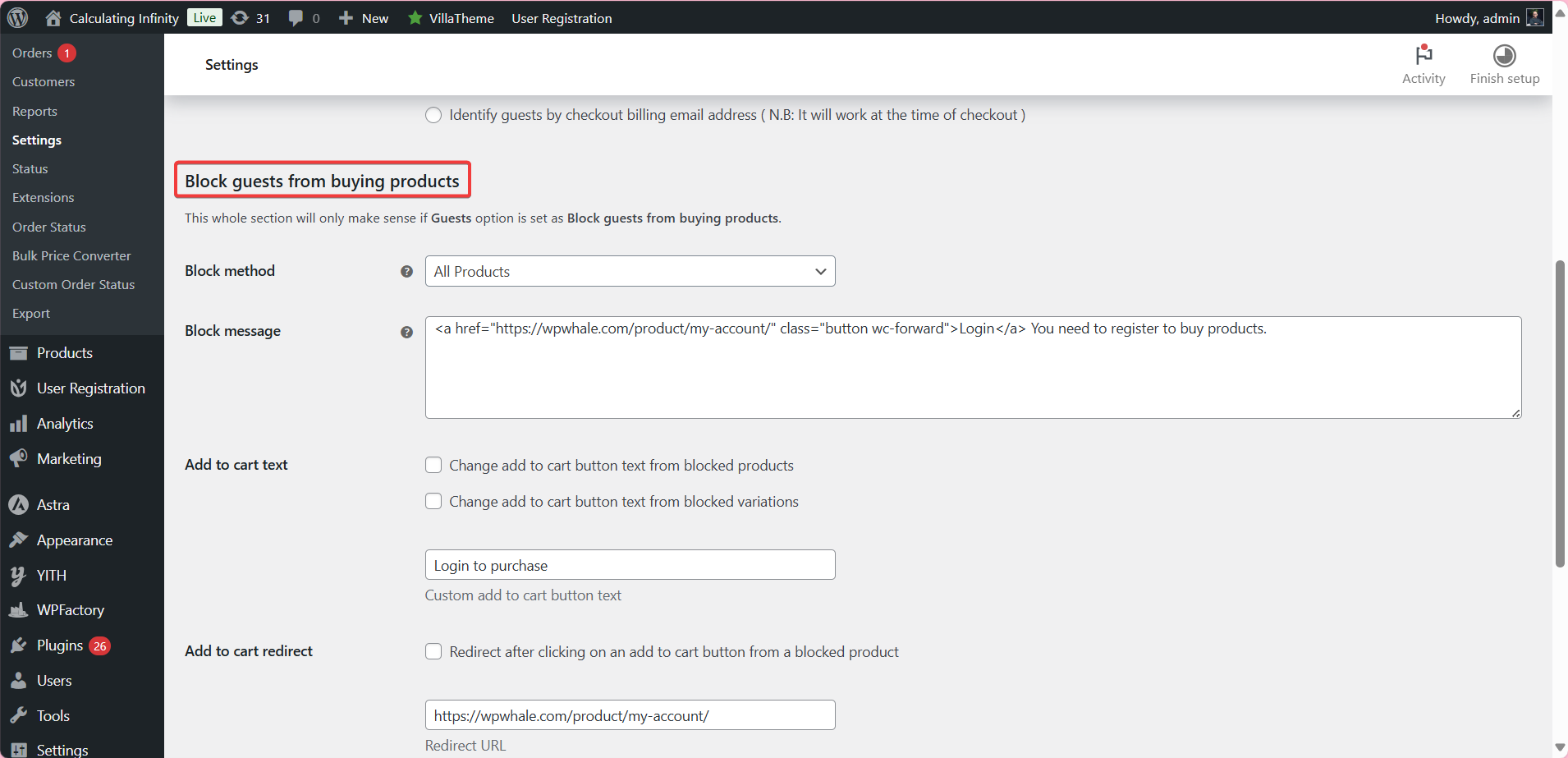Image resolution: width=1568 pixels, height=758 pixels.
Task: Open Orders in the WooCommerce submenu
Action: pyautogui.click(x=32, y=53)
